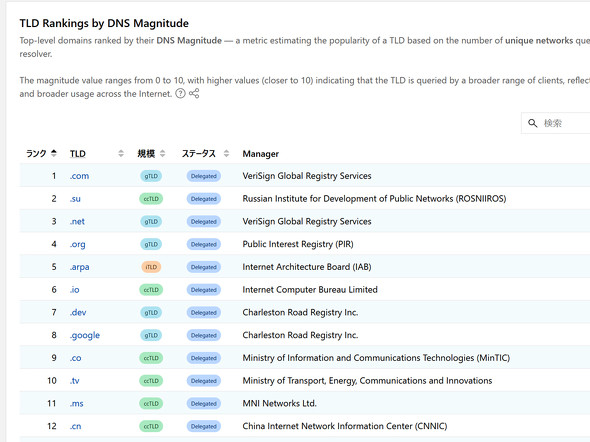Viewport: 590px width, 442px height.
Task: Click the search magnifier icon
Action: click(x=532, y=123)
